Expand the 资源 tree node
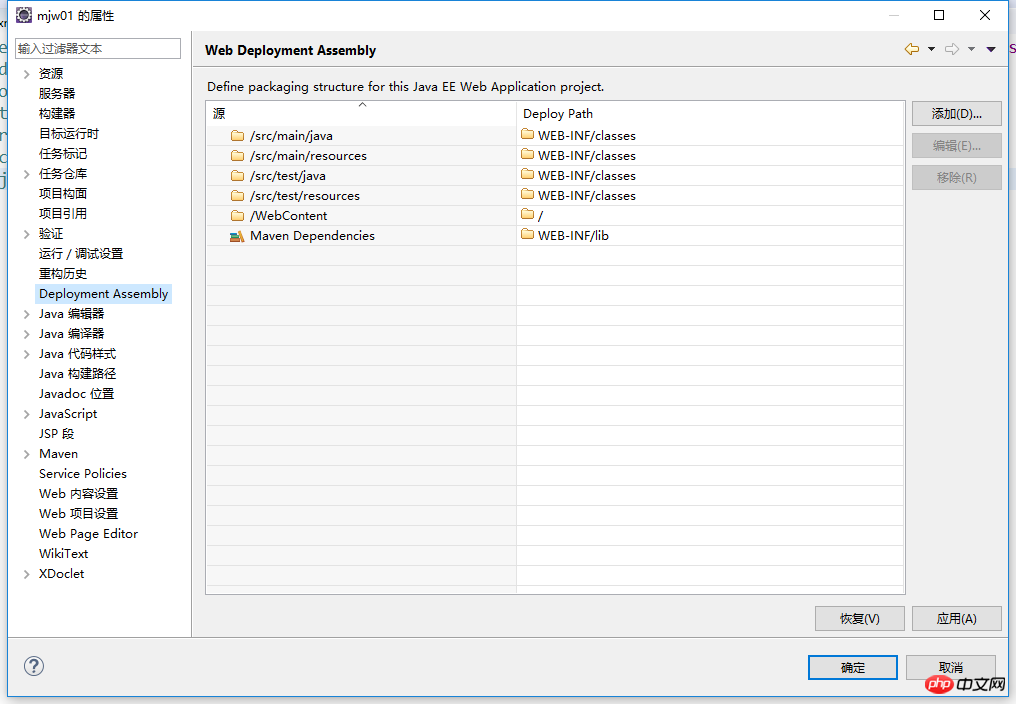This screenshot has width=1016, height=704. pos(27,74)
